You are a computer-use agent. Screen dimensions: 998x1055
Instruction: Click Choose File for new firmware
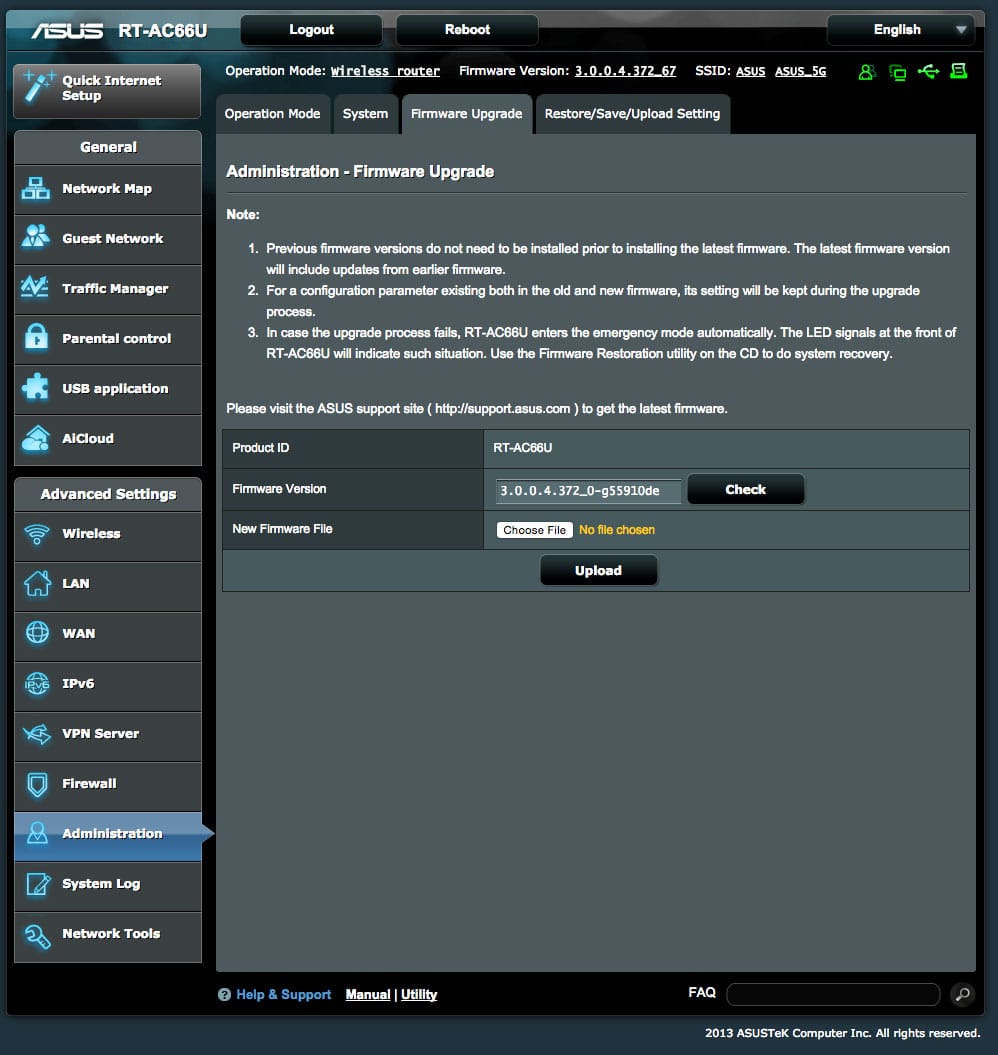click(534, 530)
